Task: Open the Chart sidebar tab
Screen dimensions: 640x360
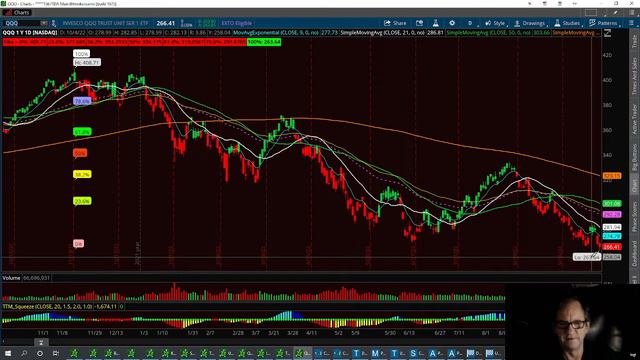Action: click(635, 186)
